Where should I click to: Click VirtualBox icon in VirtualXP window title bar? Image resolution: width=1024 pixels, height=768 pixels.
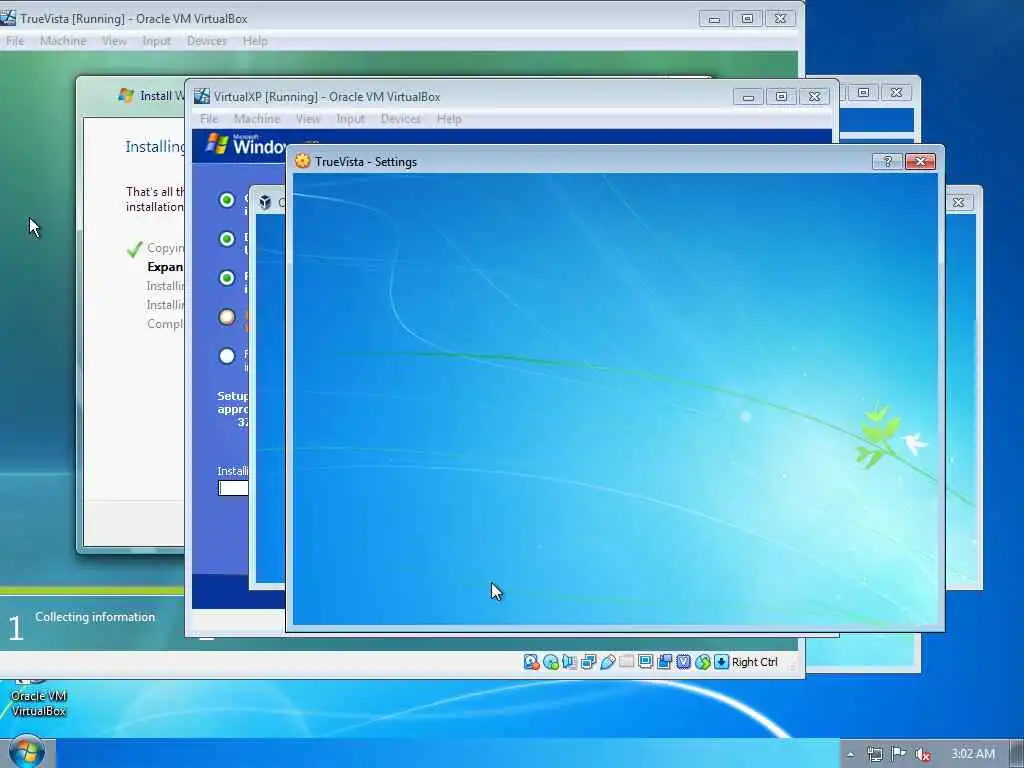click(x=202, y=96)
